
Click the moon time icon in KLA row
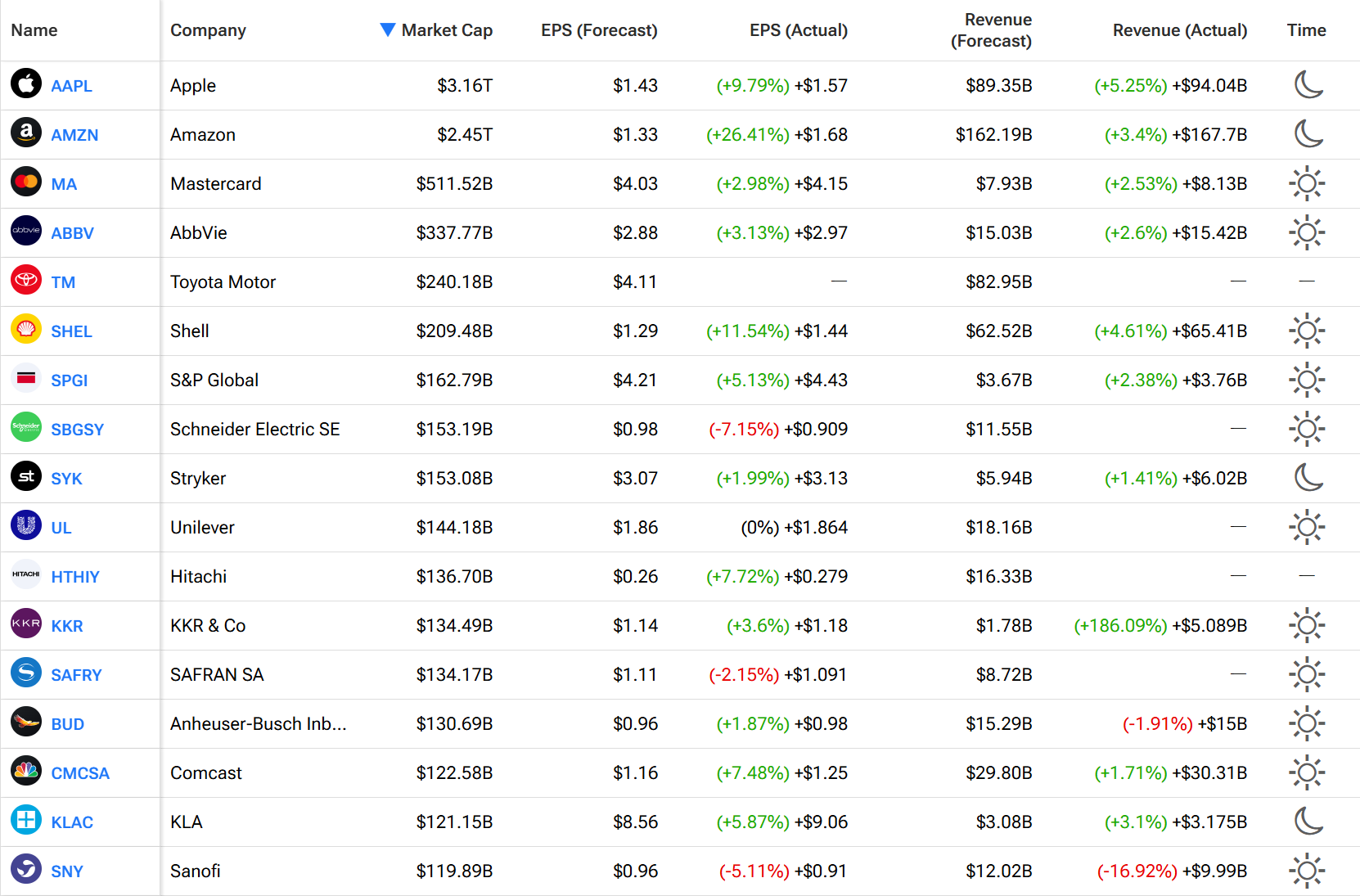[x=1308, y=821]
